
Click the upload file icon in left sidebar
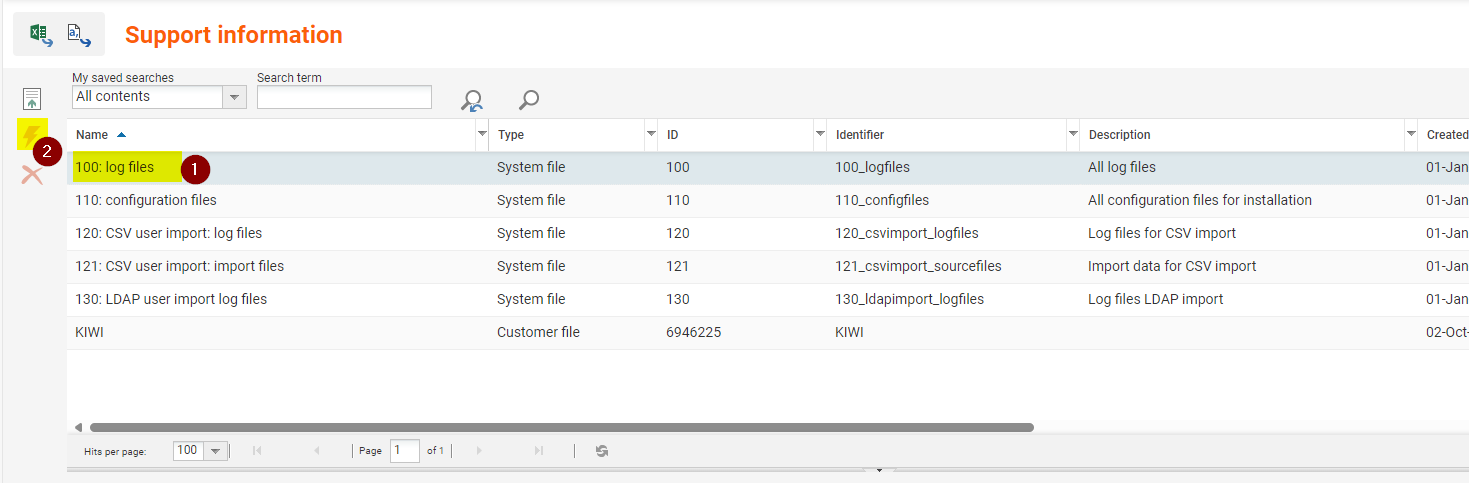pos(32,99)
